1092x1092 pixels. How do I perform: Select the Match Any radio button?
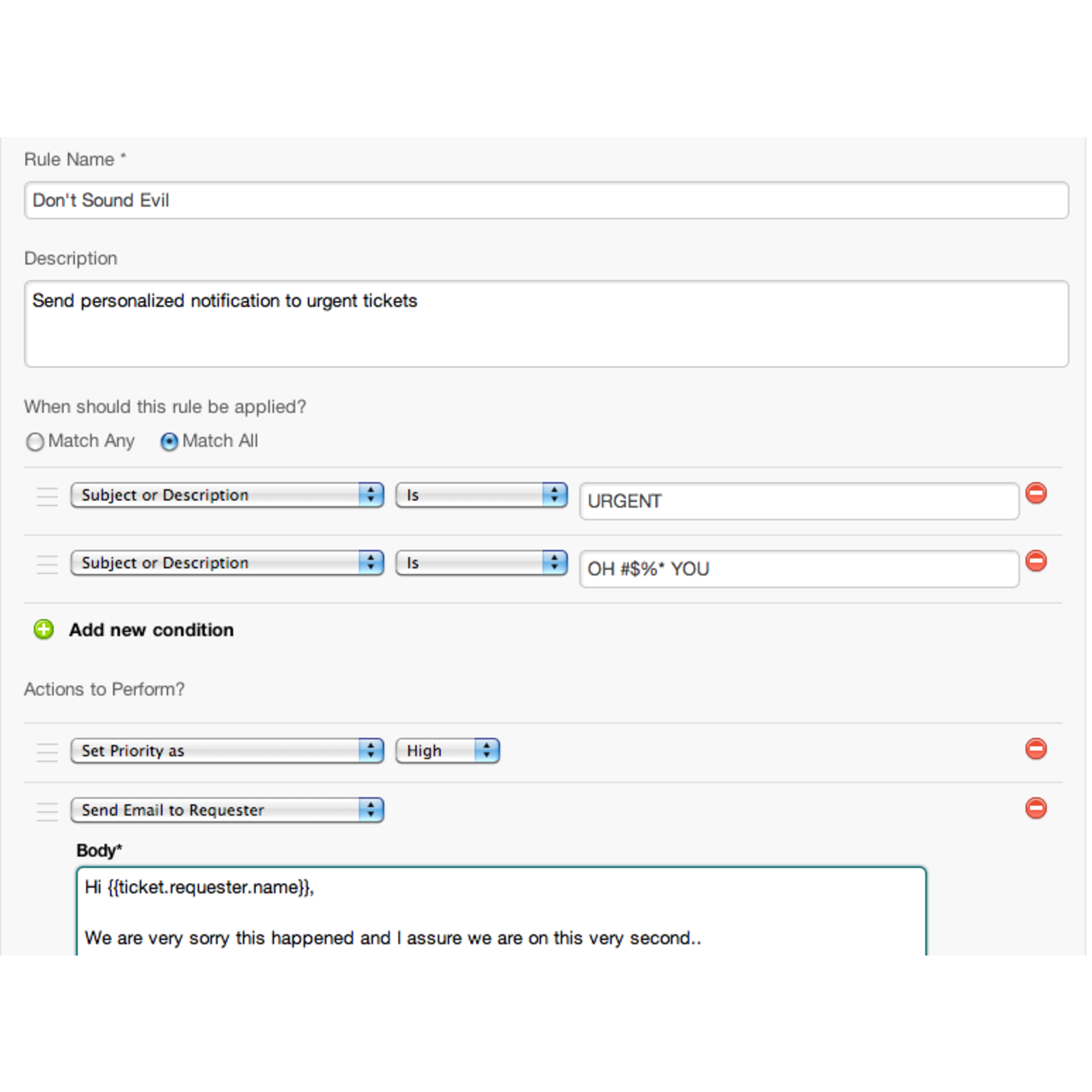click(35, 442)
